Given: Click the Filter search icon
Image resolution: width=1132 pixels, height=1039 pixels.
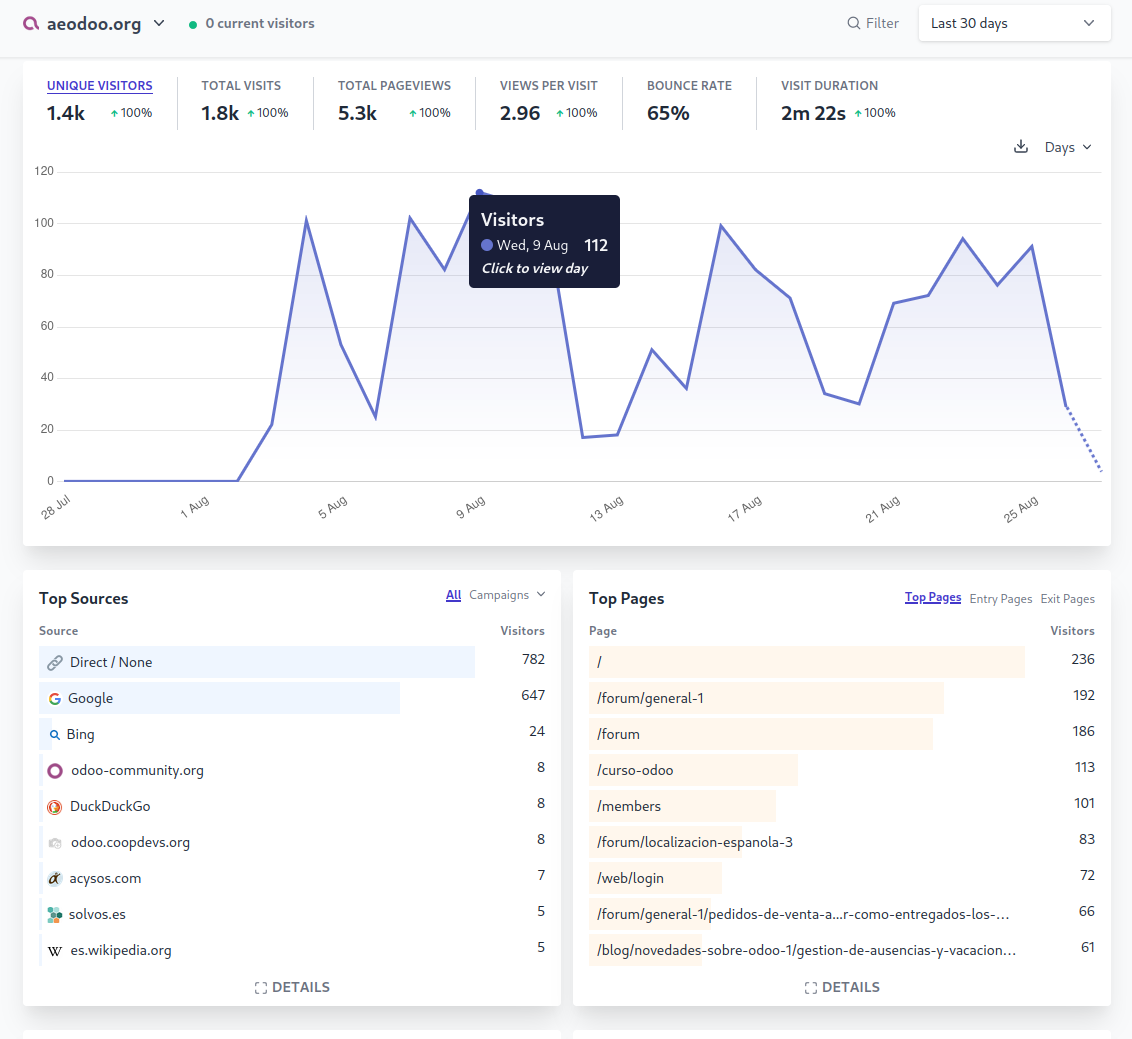Looking at the screenshot, I should coord(853,23).
